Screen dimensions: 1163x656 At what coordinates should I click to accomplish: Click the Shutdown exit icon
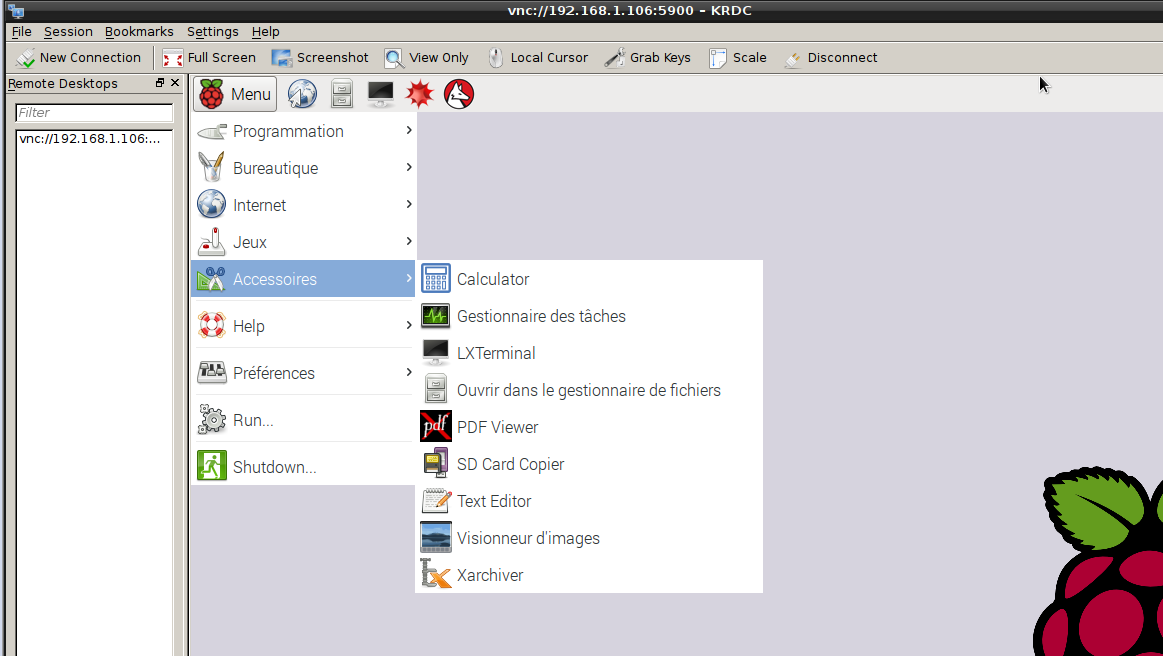[x=211, y=466]
